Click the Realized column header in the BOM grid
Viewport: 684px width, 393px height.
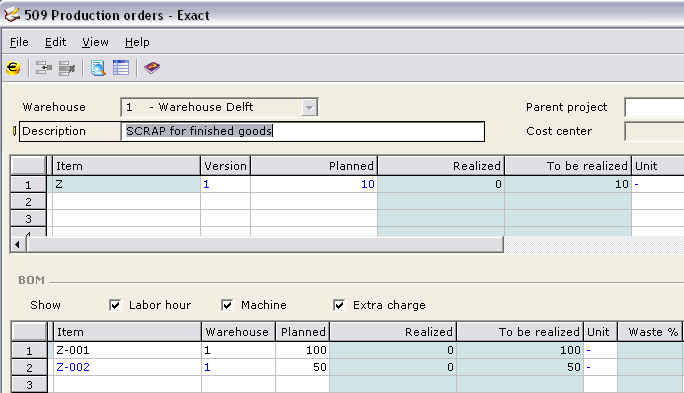(x=393, y=332)
